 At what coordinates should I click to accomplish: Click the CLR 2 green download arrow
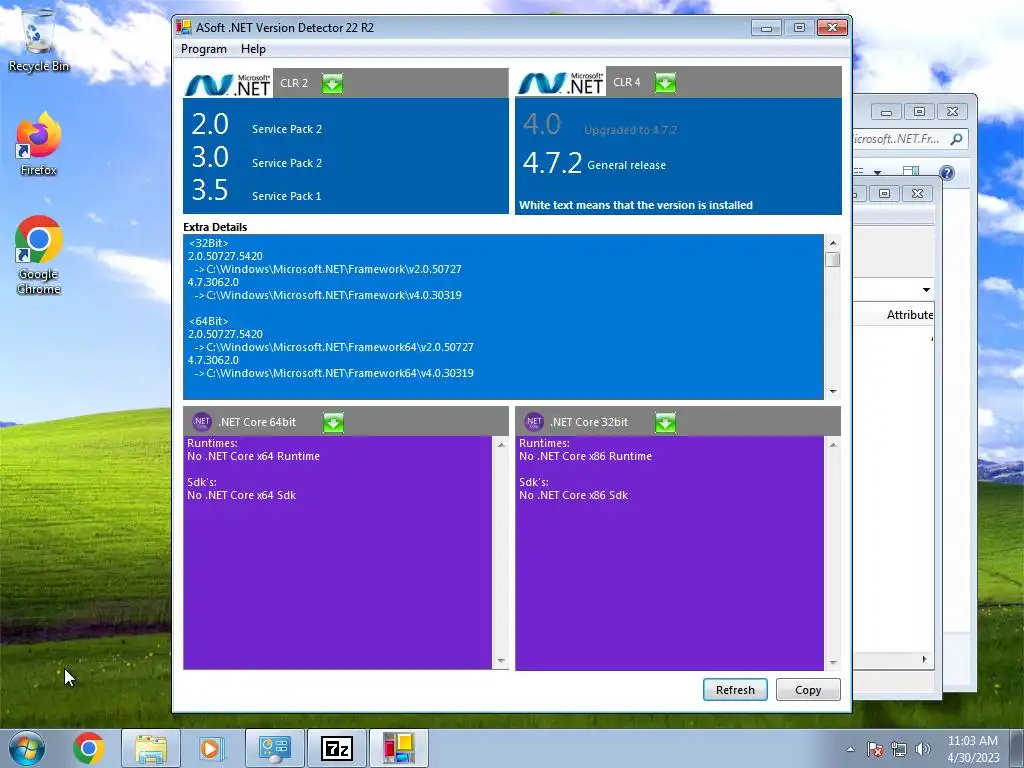point(332,84)
